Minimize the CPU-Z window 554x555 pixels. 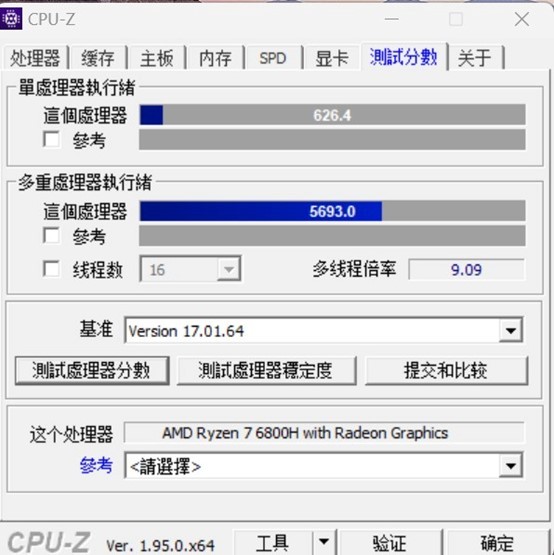392,19
